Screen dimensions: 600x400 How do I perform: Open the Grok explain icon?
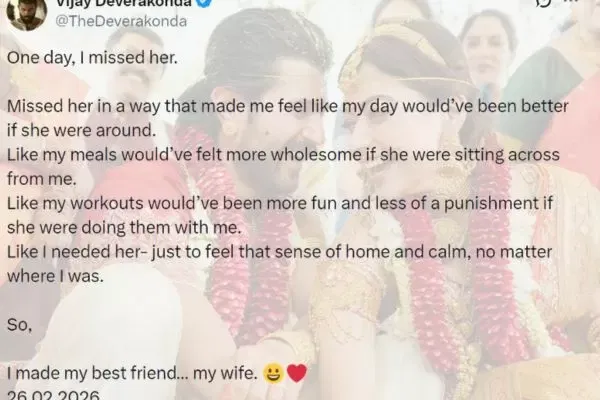(x=544, y=3)
